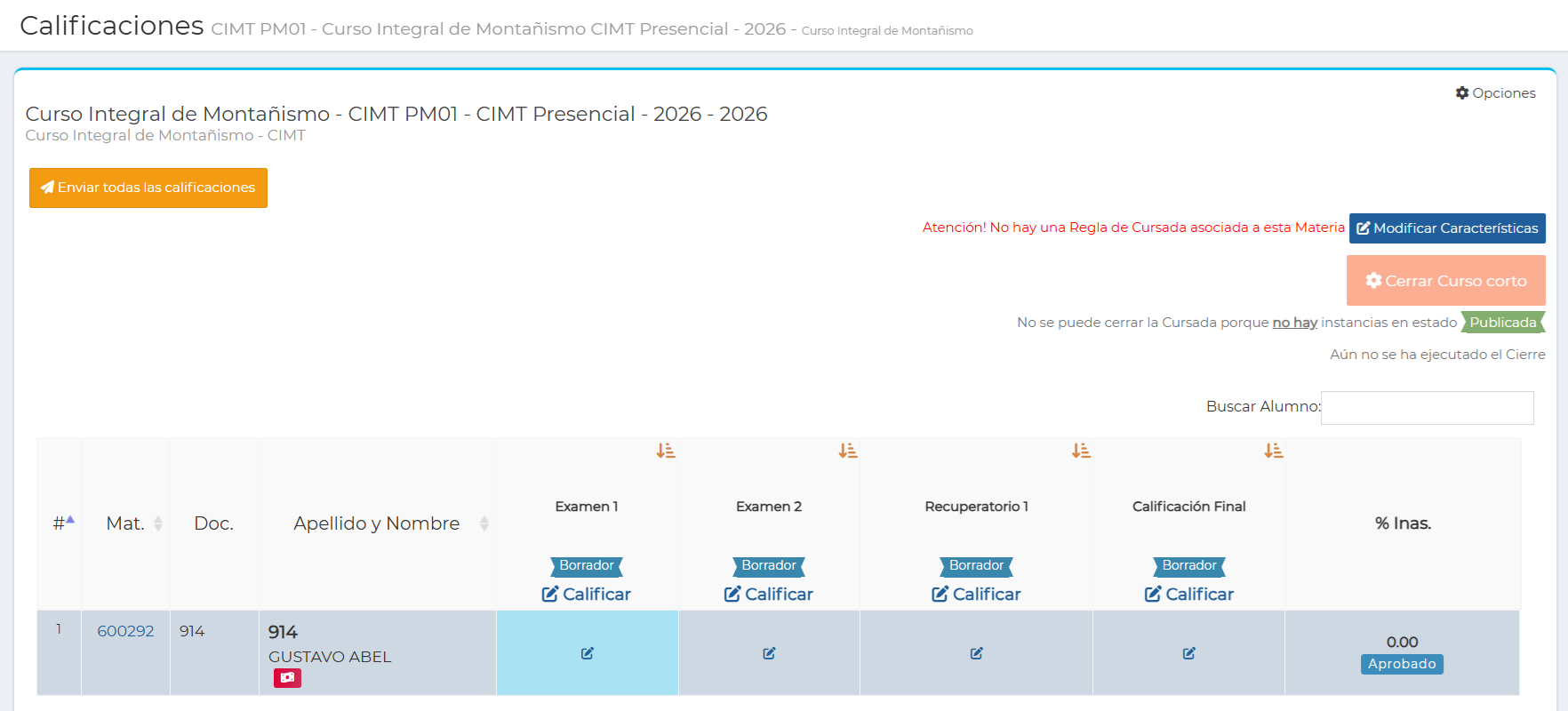Focus the Buscar Alumno search field
This screenshot has width=1568, height=711.
1428,408
